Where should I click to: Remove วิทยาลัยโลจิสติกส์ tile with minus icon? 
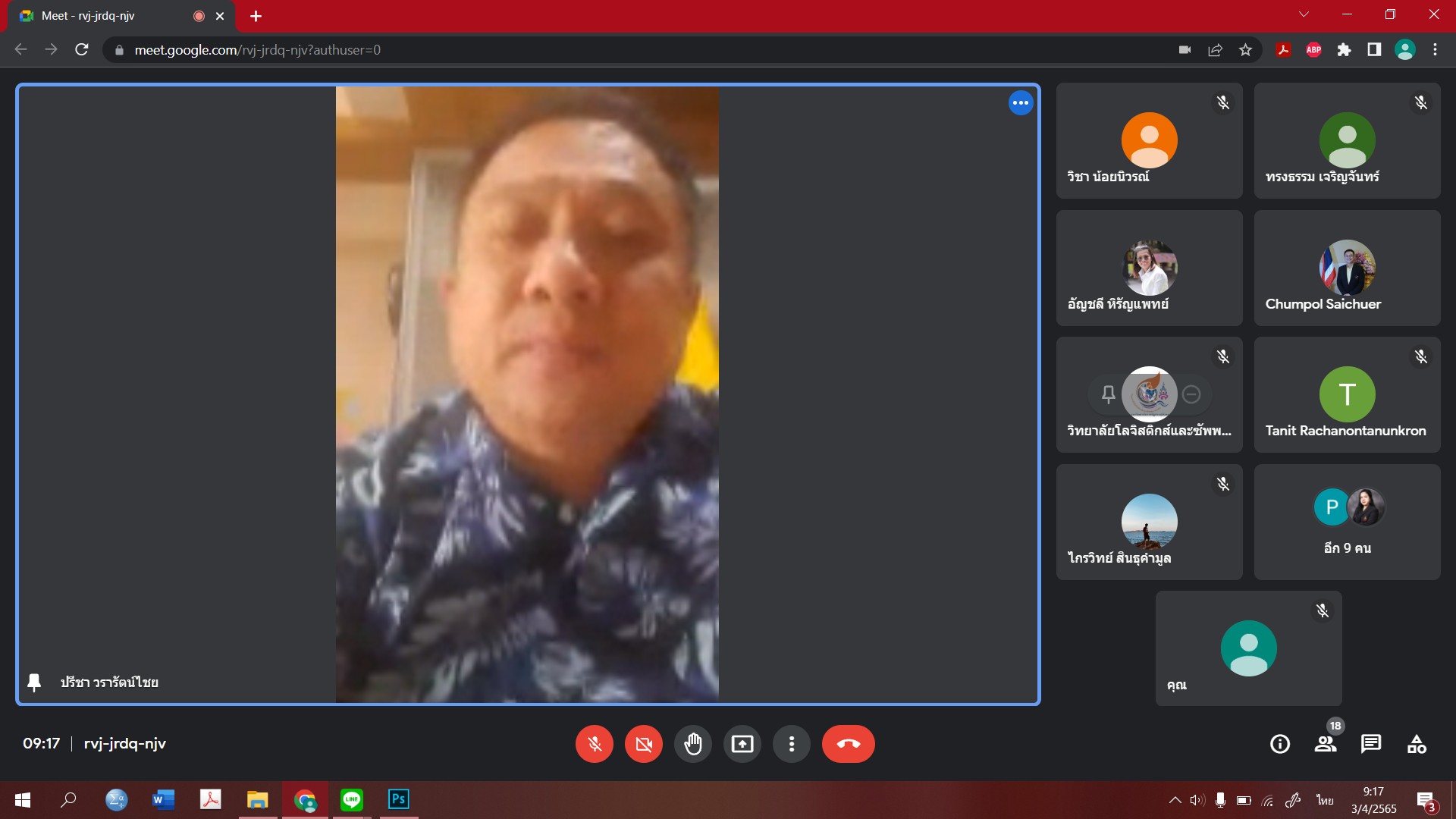[1191, 394]
